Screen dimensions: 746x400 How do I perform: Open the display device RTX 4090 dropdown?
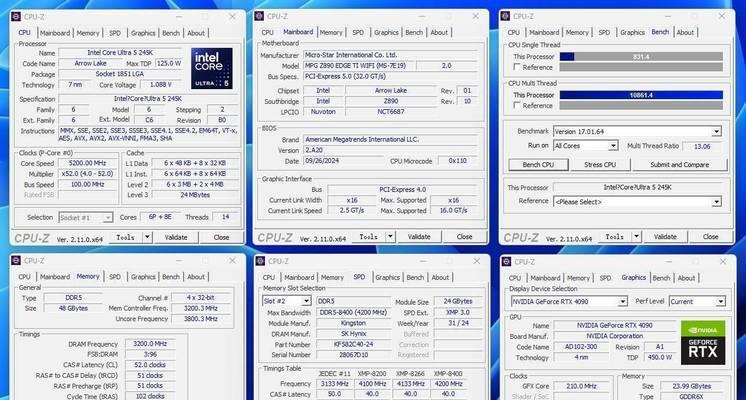tap(622, 302)
